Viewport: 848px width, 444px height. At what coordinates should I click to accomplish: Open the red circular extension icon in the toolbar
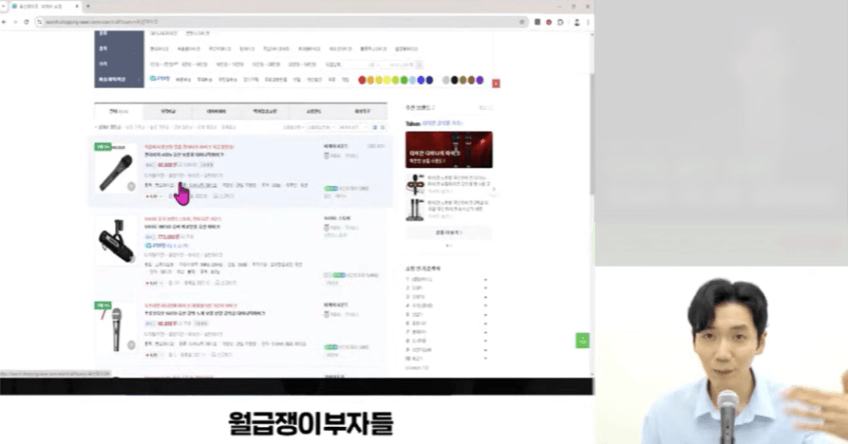[548, 22]
